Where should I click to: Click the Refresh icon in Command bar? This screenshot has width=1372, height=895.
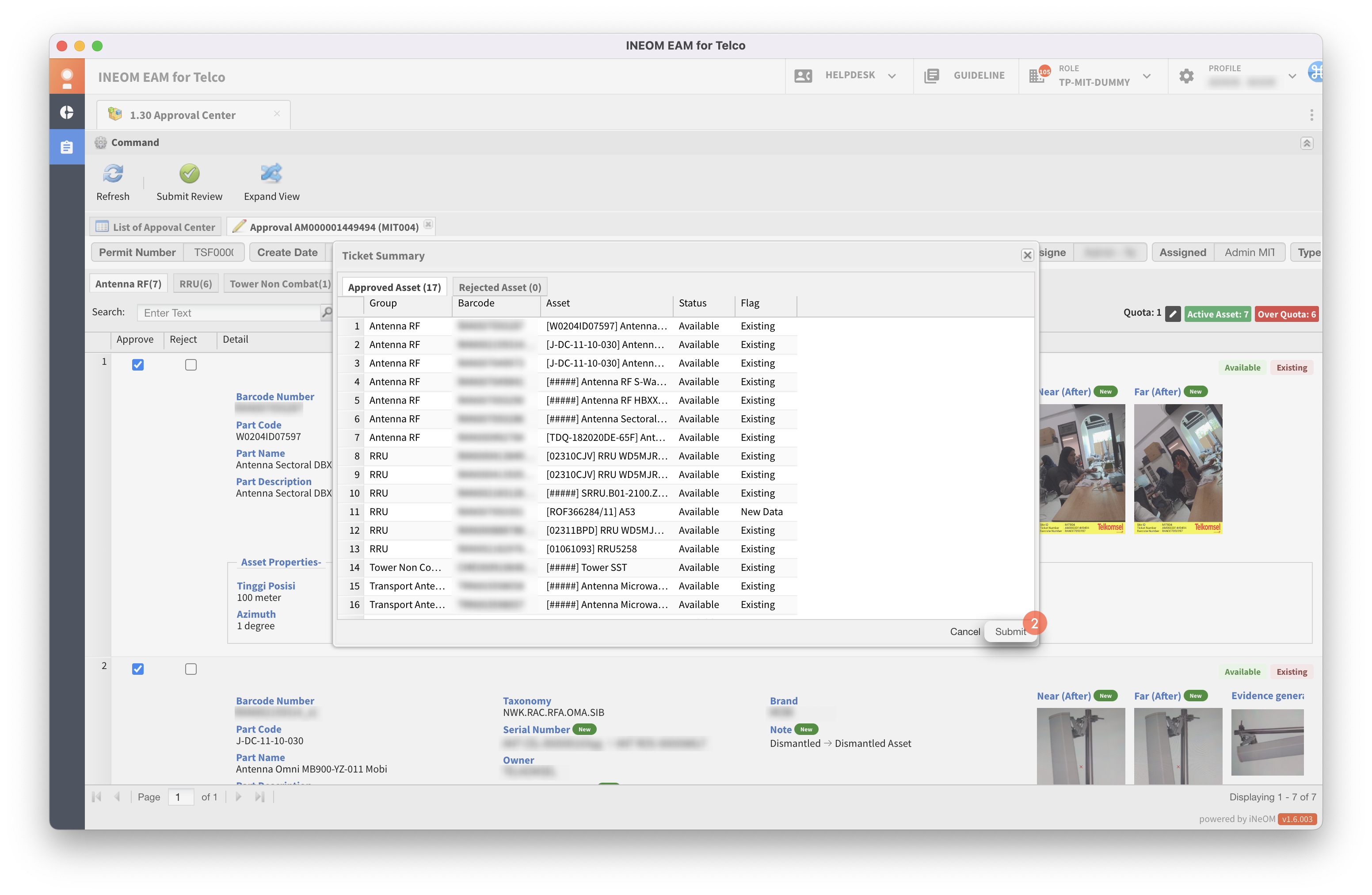[113, 174]
